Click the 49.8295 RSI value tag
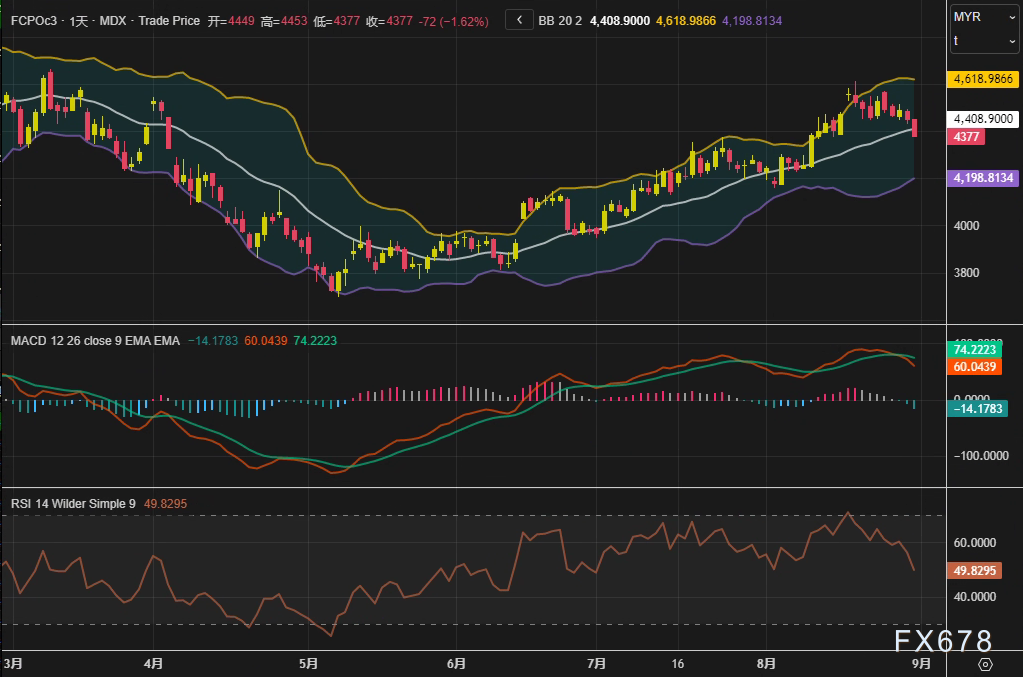The width and height of the screenshot is (1023, 677). (x=971, y=570)
